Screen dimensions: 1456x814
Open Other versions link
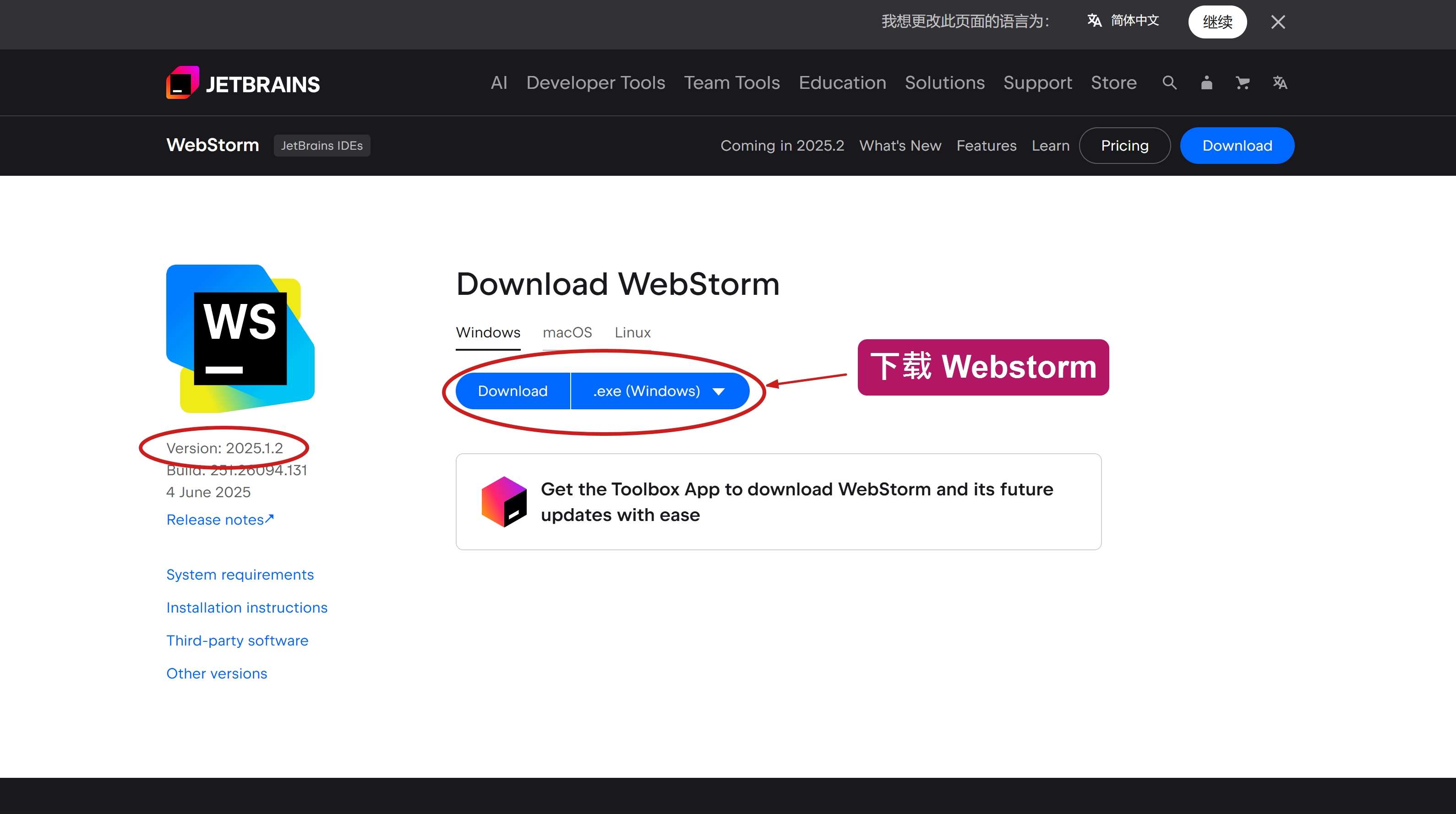[x=217, y=673]
